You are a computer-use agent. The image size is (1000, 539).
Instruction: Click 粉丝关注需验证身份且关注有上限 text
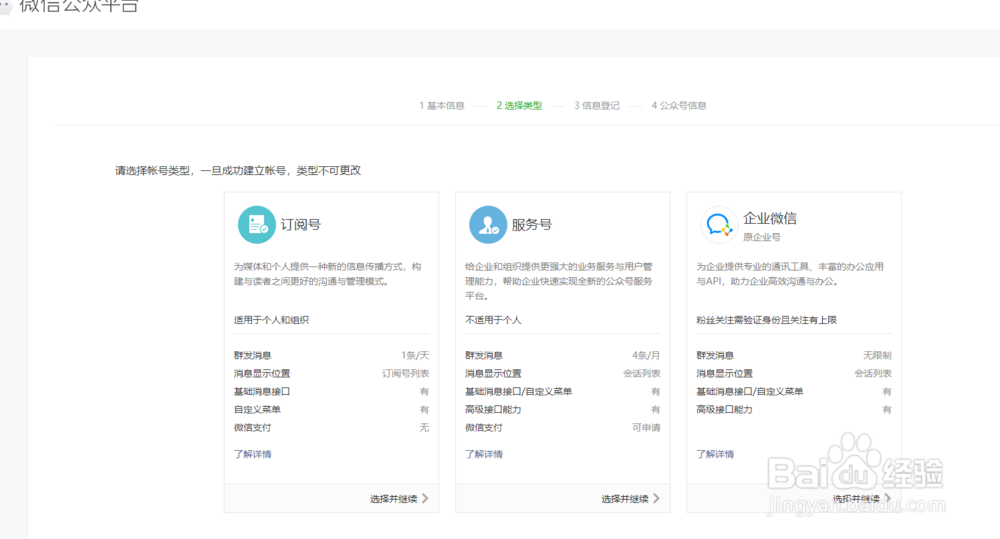coord(767,320)
